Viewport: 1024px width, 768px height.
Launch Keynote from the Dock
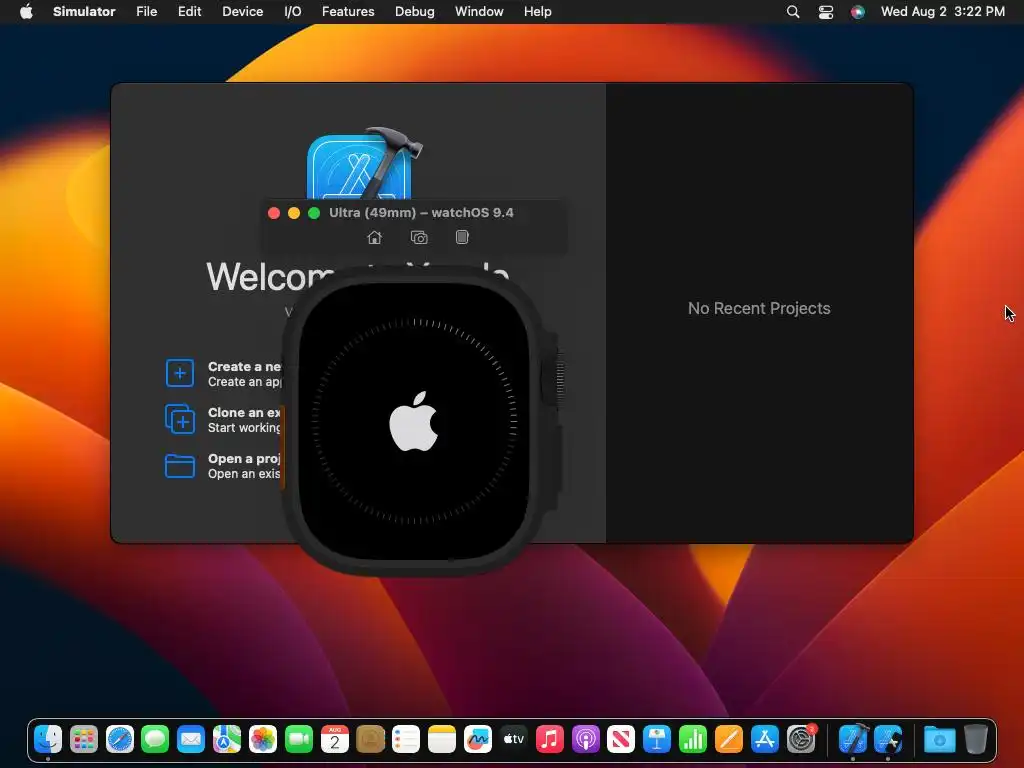[x=656, y=739]
